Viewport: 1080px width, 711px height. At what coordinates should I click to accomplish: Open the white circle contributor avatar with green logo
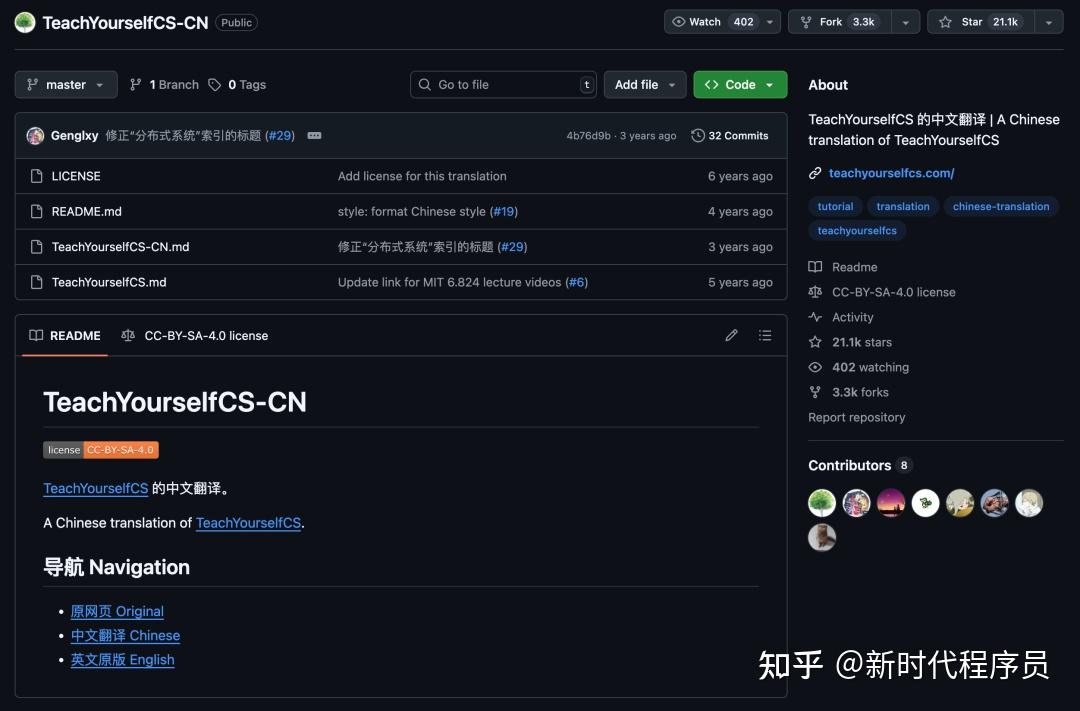point(925,503)
